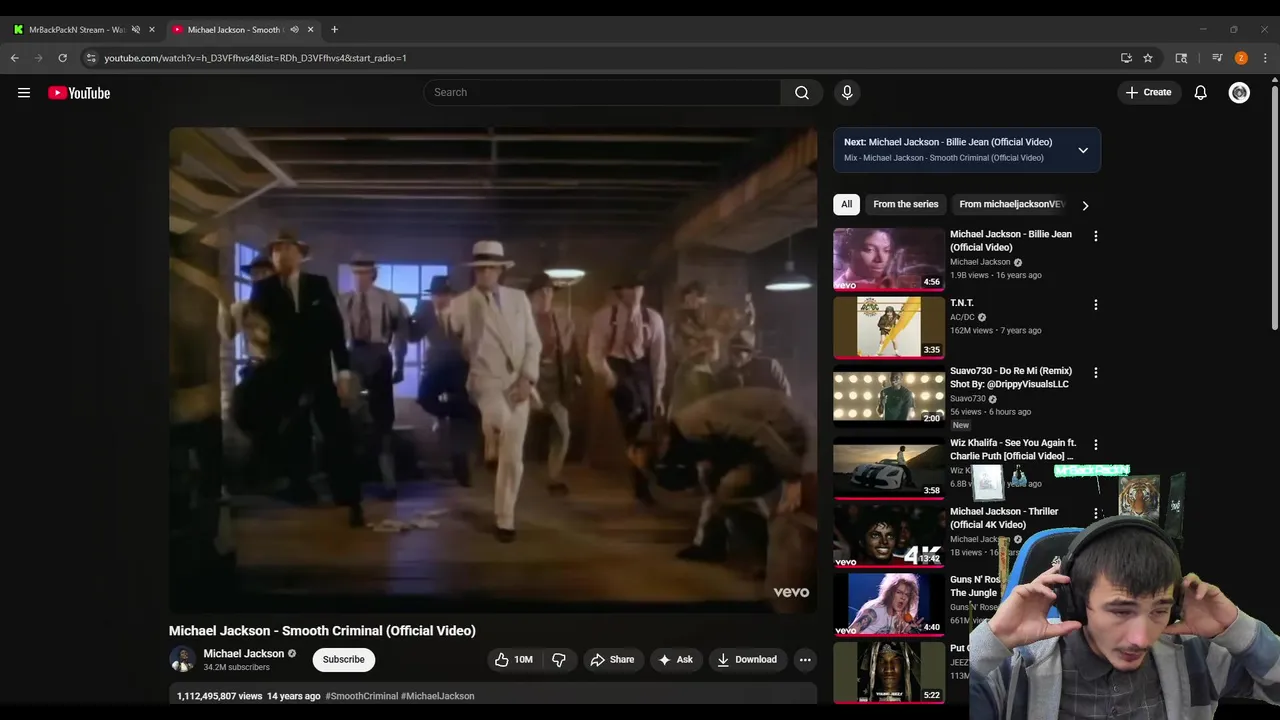Click the YouTube search input field
The image size is (1280, 720).
point(602,92)
